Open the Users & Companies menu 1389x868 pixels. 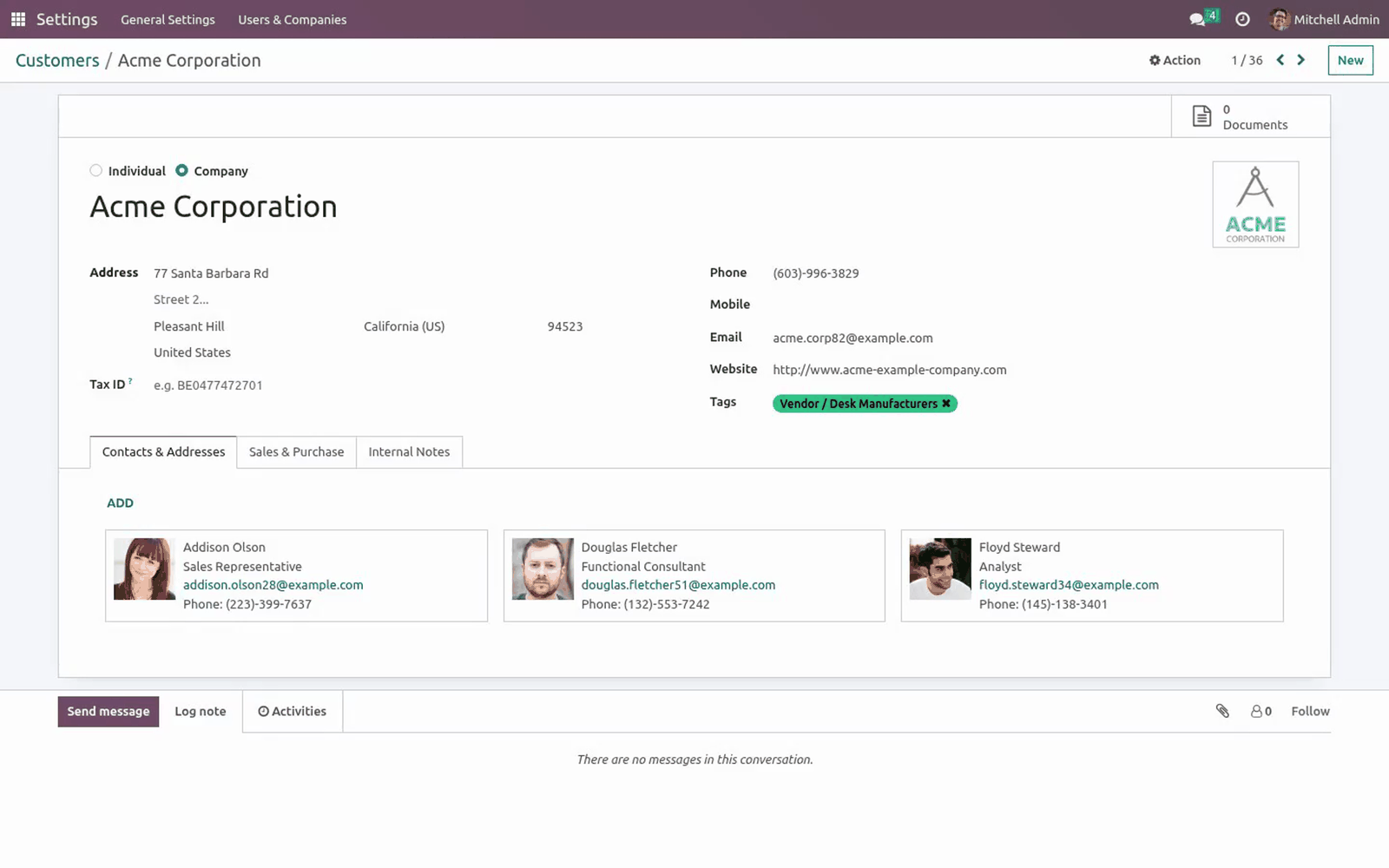click(x=293, y=19)
